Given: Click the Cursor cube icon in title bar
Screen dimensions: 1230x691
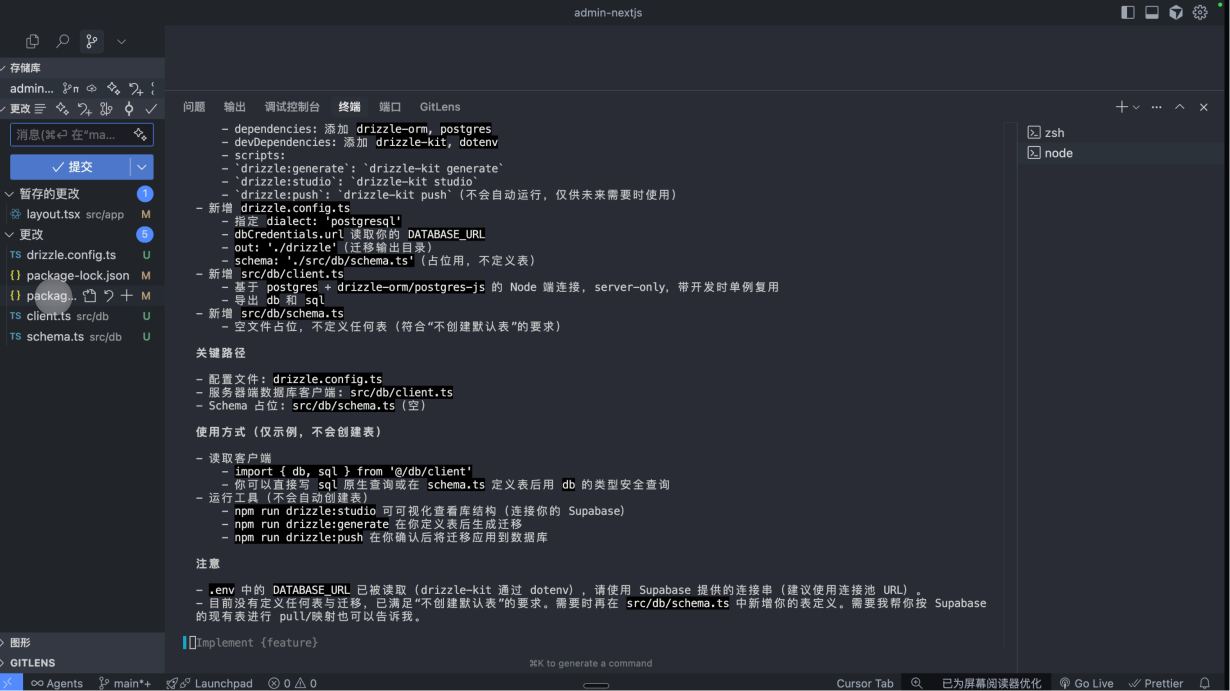Looking at the screenshot, I should tap(1176, 13).
